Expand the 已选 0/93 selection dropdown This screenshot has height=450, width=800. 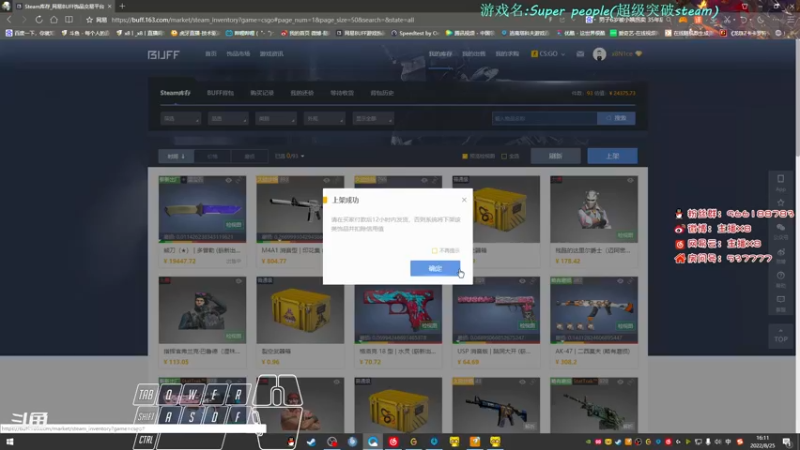289,156
